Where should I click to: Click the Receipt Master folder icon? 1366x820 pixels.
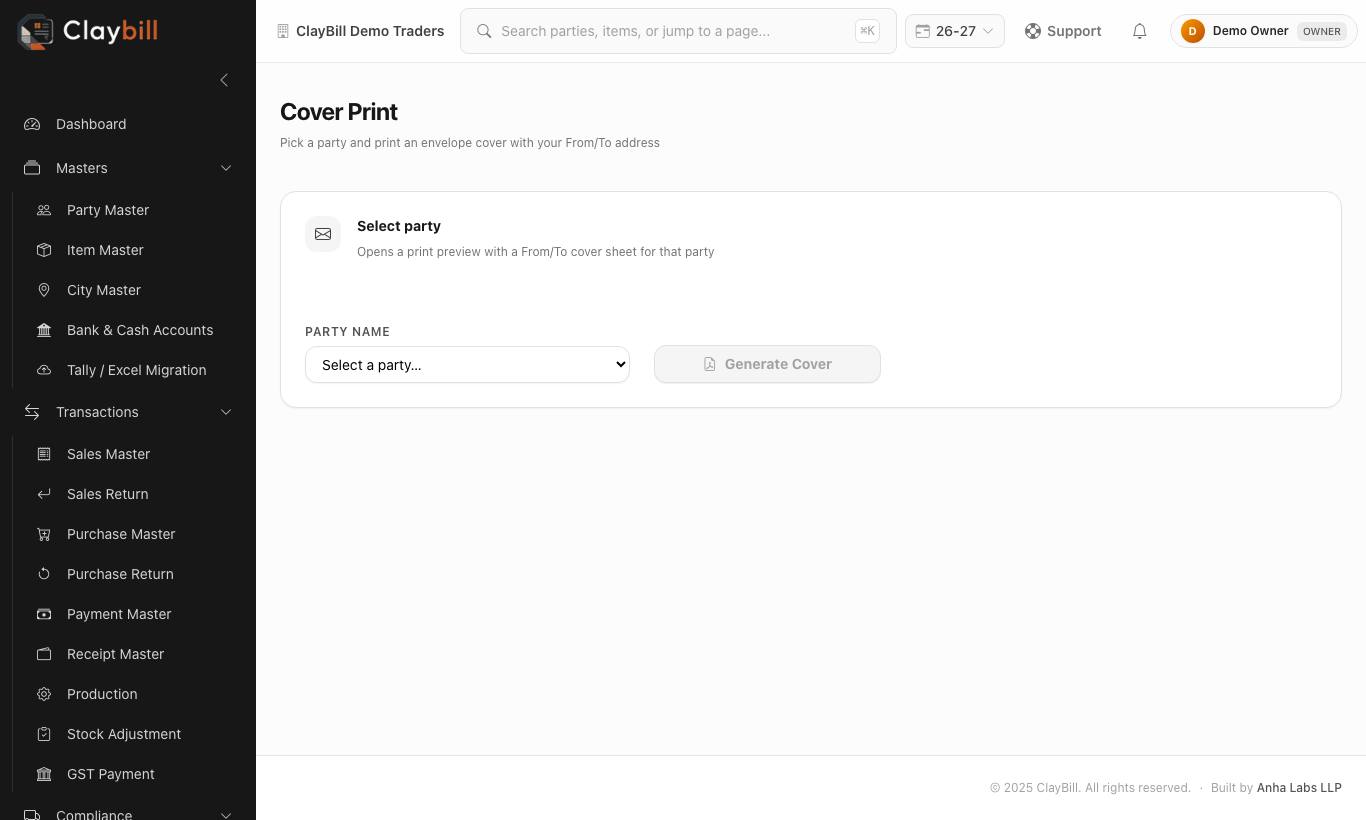[x=44, y=654]
